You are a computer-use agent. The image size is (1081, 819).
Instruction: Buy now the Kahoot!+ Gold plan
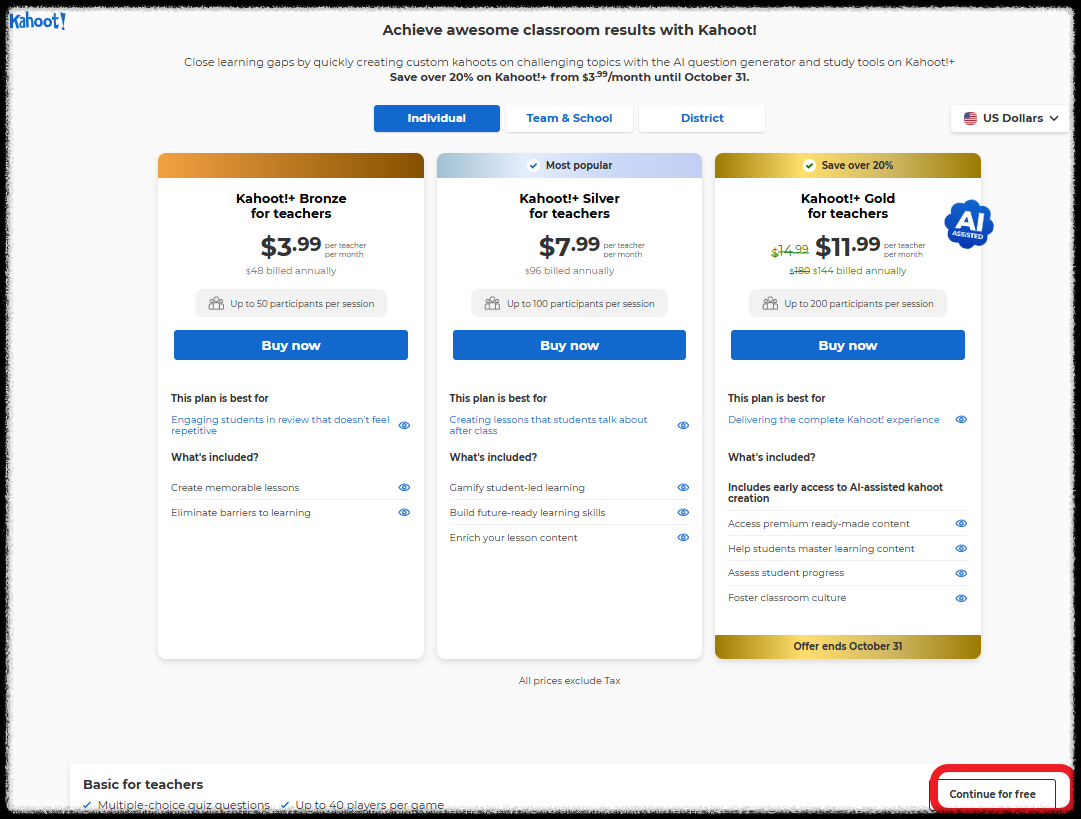pos(848,345)
